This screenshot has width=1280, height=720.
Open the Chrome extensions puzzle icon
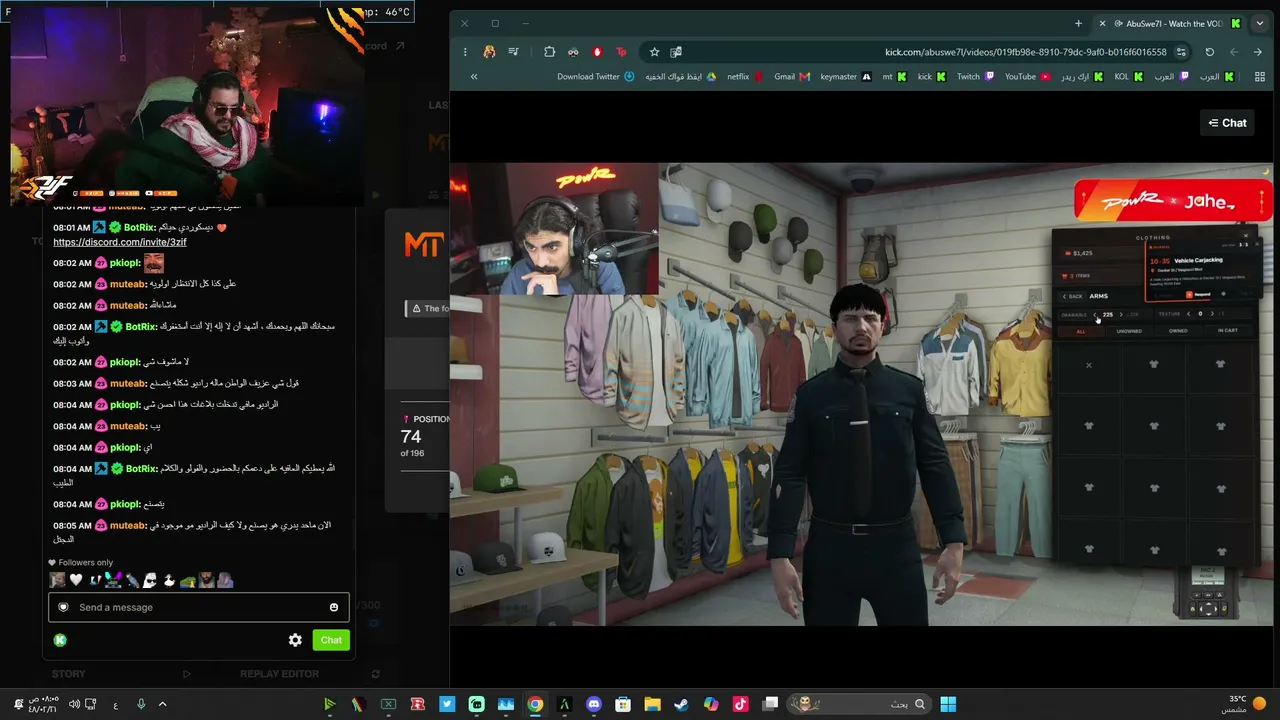coord(549,52)
